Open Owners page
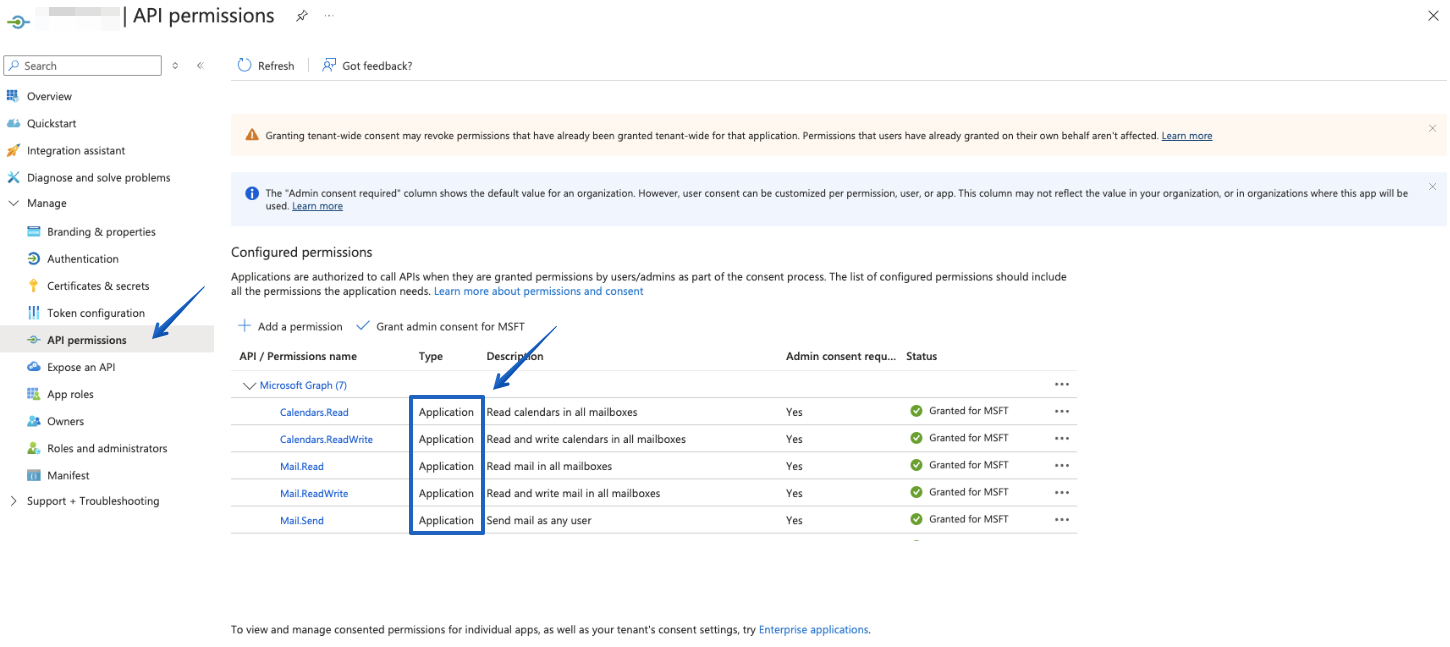Screen dimensions: 1450x647 click(x=65, y=421)
